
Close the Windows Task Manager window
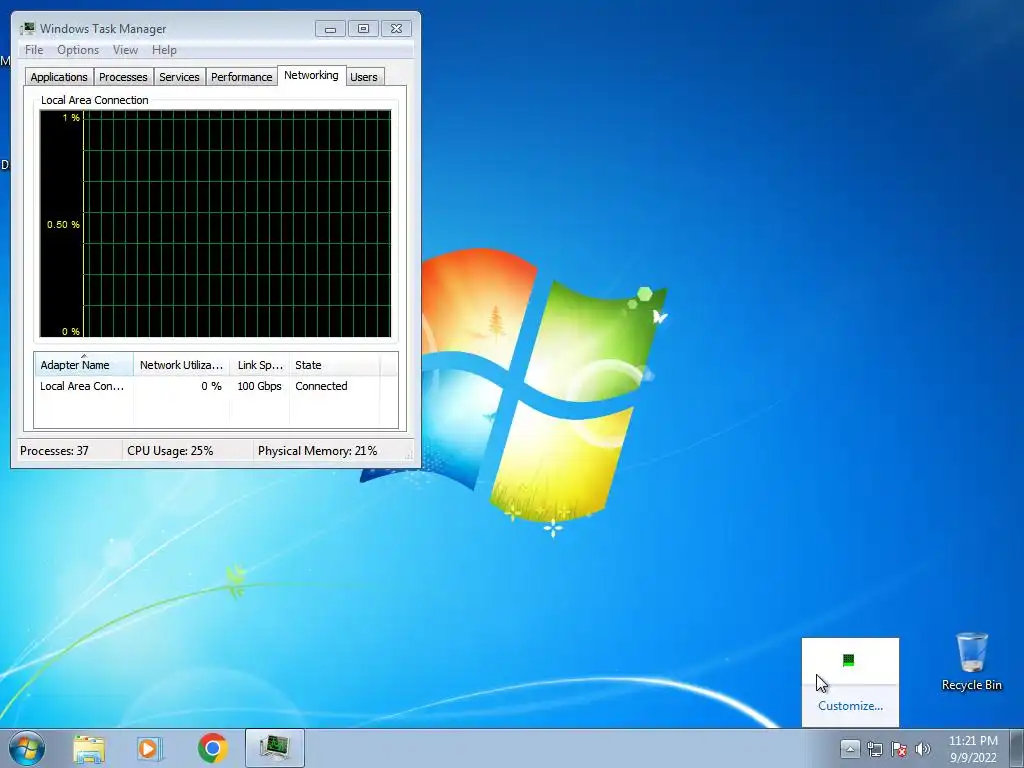click(396, 29)
